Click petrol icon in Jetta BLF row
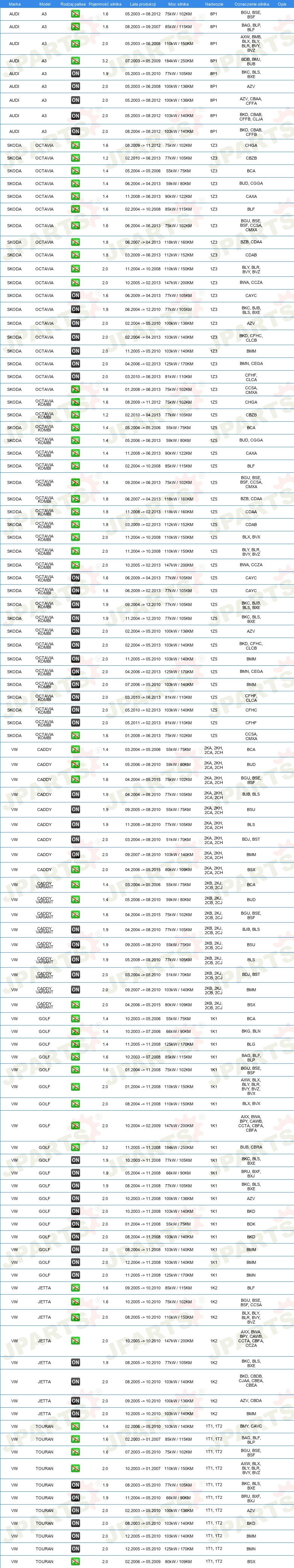Image resolution: width=294 pixels, height=1568 pixels. (x=75, y=1288)
